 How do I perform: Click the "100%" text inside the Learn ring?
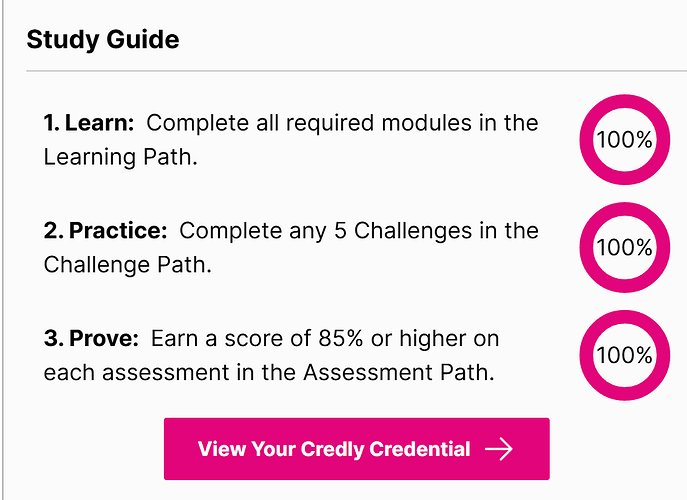point(624,141)
